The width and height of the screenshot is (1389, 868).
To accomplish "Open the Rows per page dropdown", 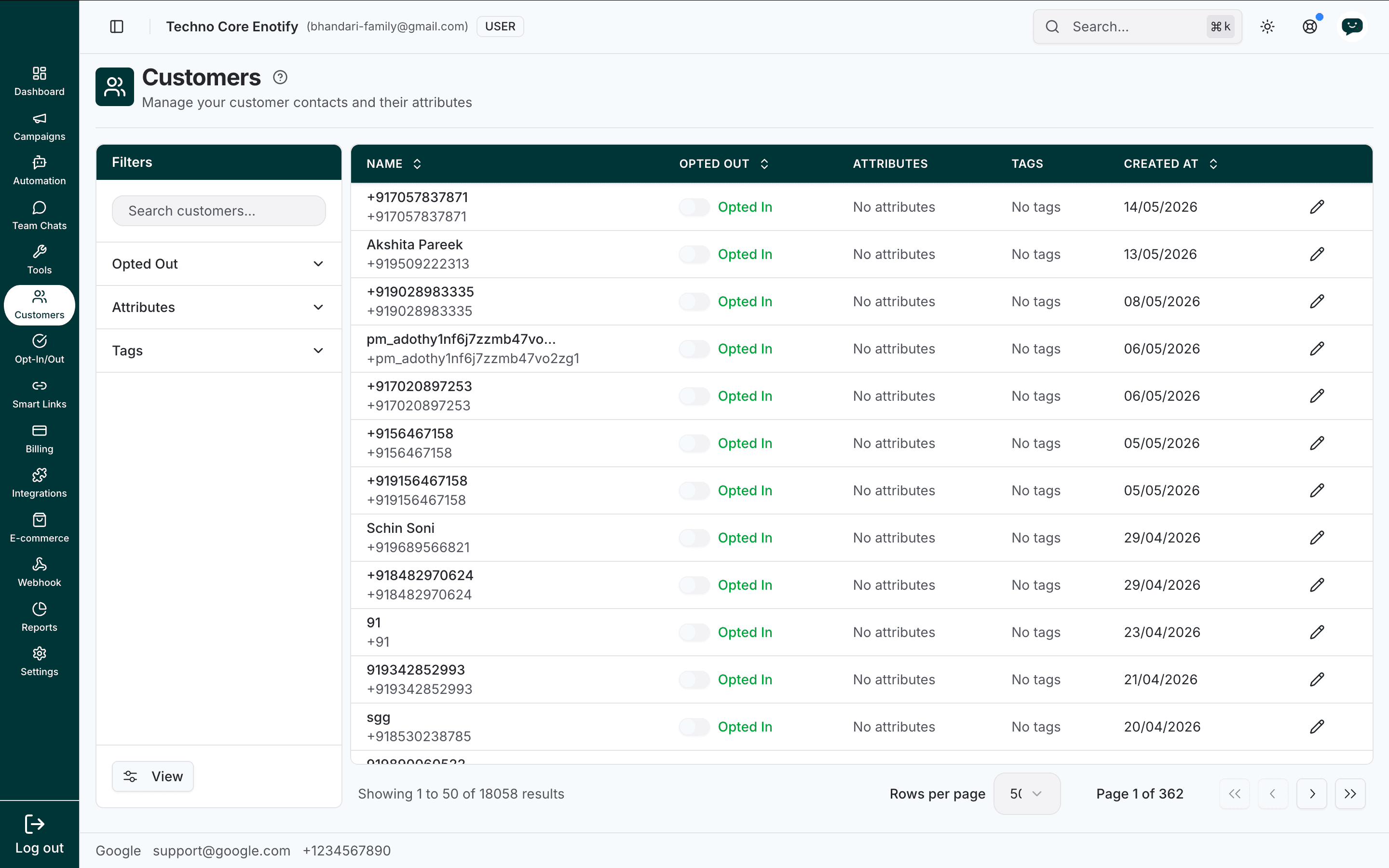I will pos(1027,793).
